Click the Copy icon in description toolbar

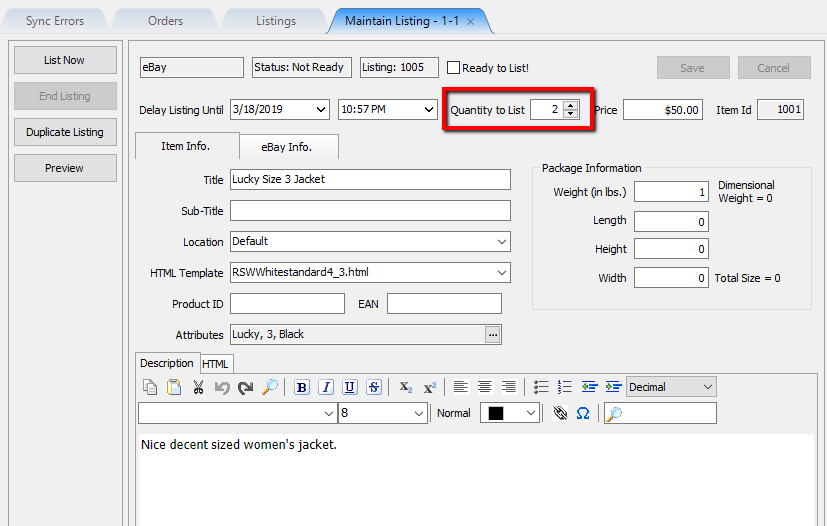[x=150, y=387]
